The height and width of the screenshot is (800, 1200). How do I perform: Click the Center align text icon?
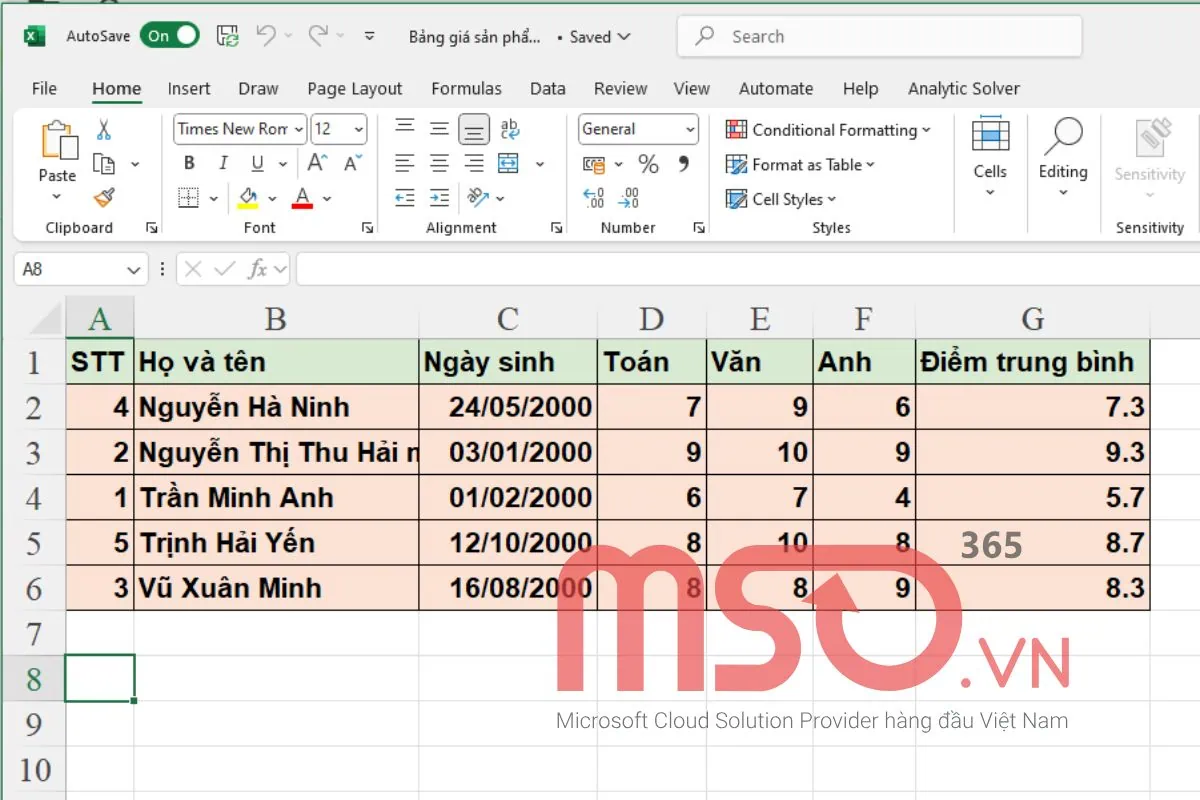(439, 164)
